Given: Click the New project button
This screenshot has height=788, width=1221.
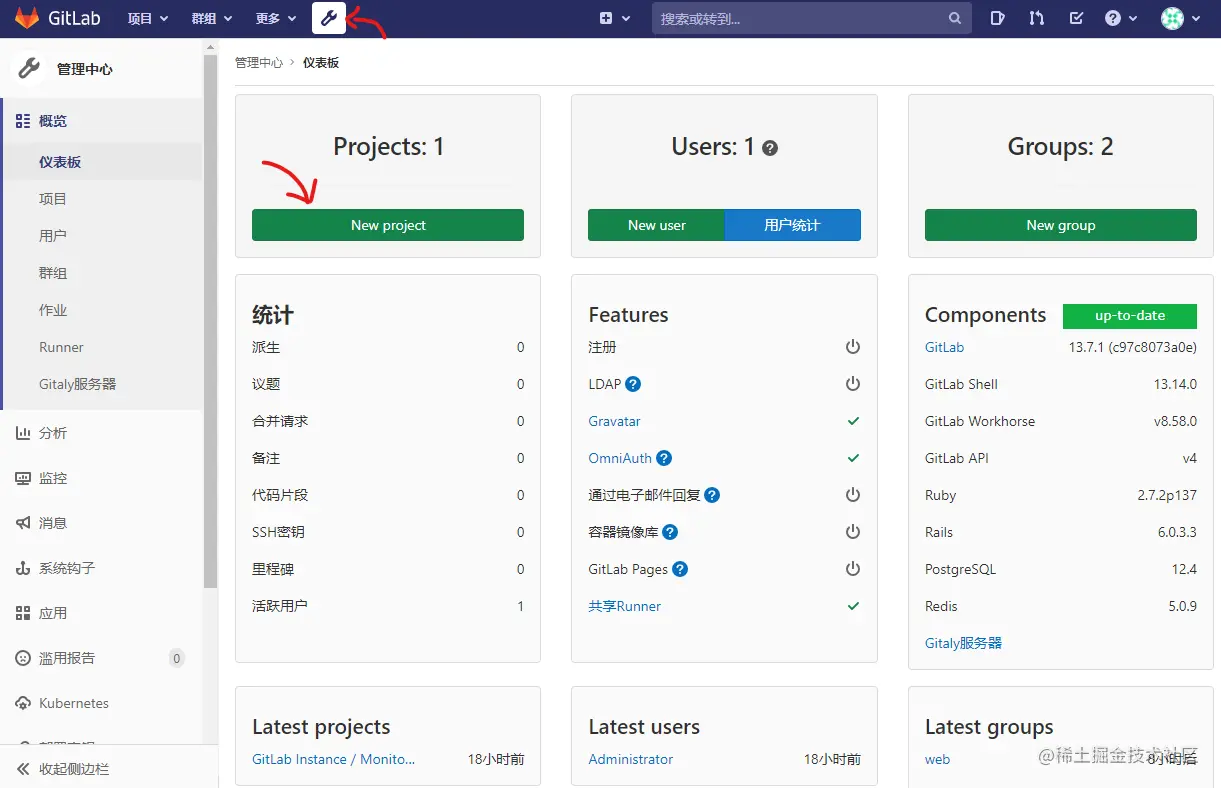Looking at the screenshot, I should (388, 225).
